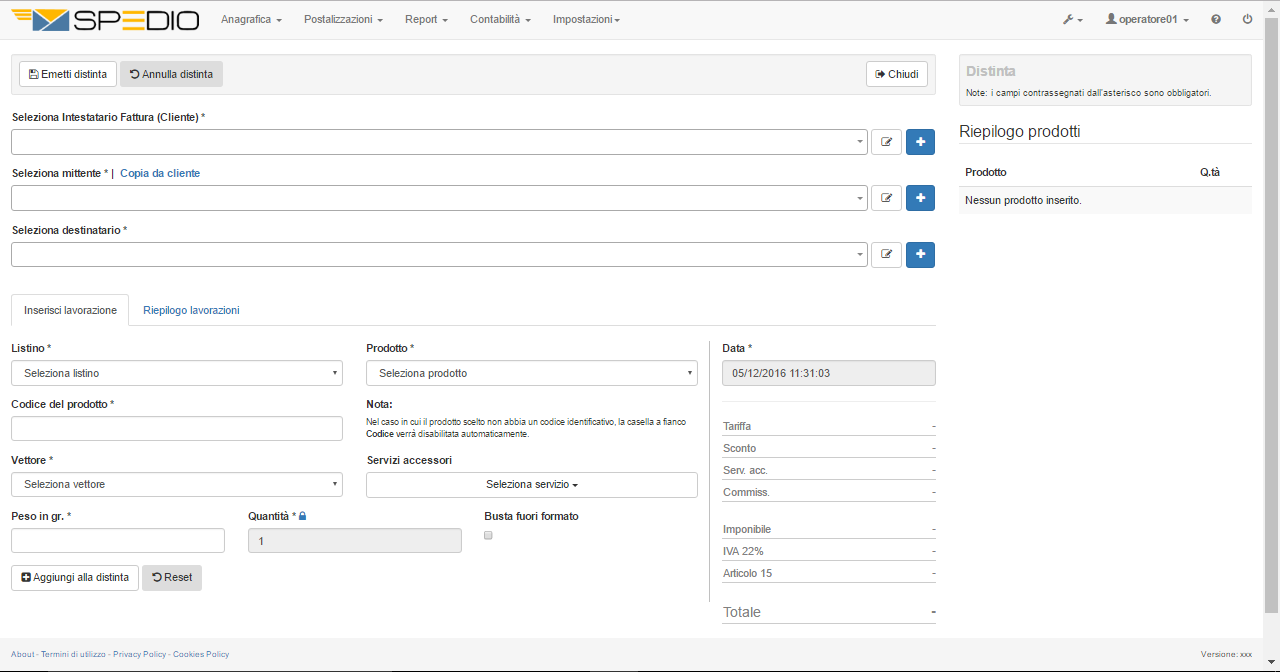Click the lock icon next to Quantità
Screen dimensions: 1280x672
coord(303,517)
